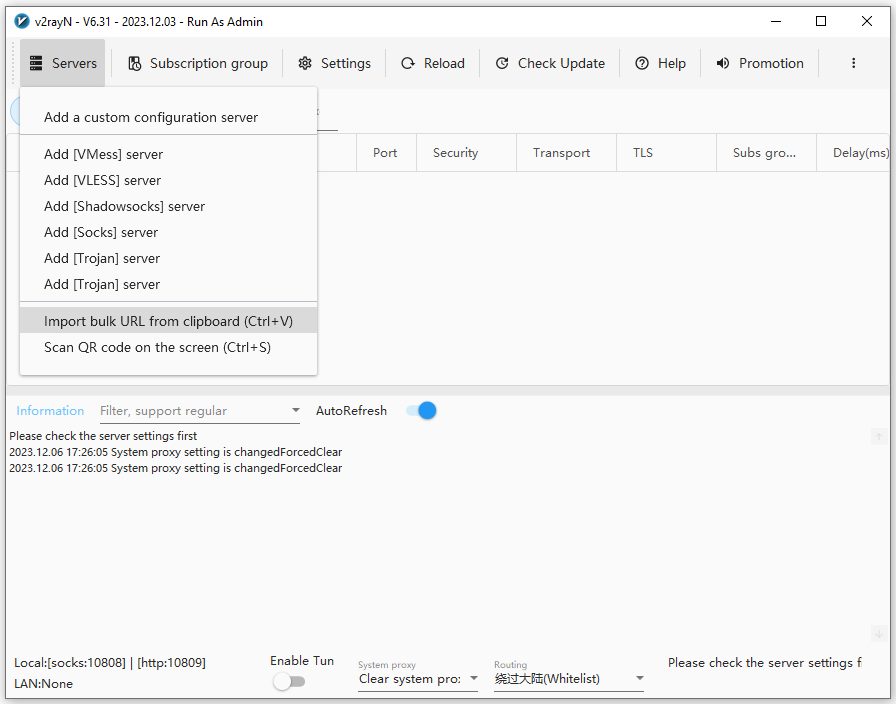The image size is (896, 704).
Task: Choose Add [Shadowsocks] server
Action: pyautogui.click(x=124, y=206)
